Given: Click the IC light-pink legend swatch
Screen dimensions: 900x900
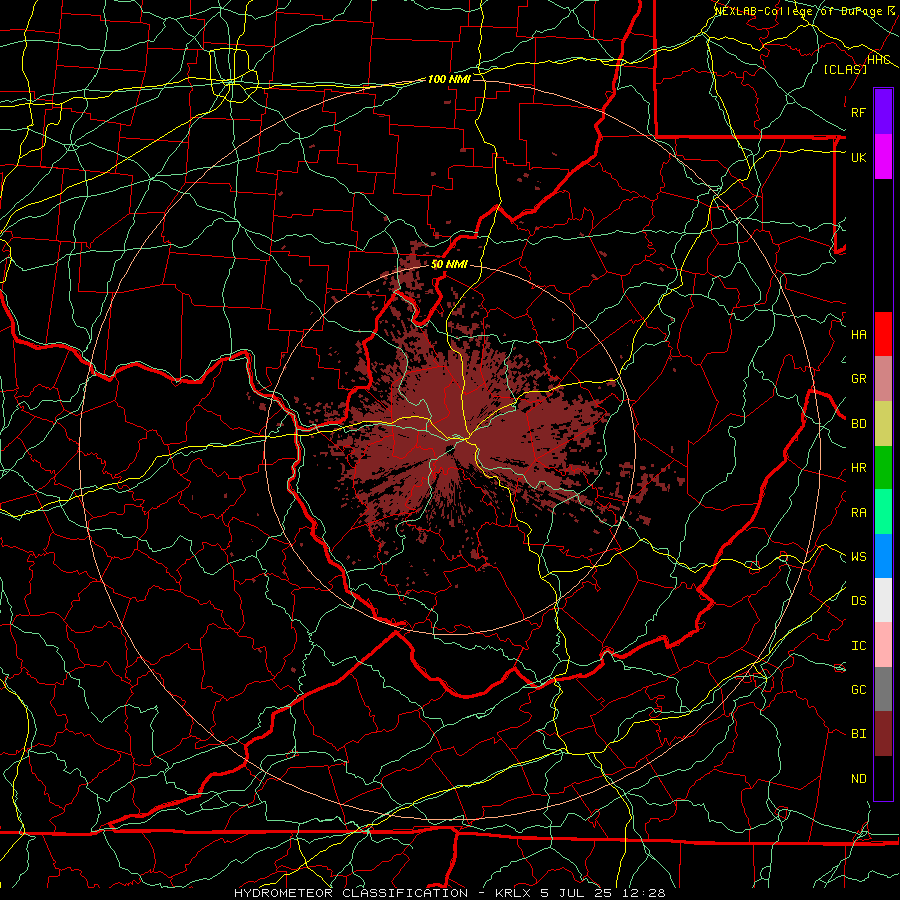Looking at the screenshot, I should pyautogui.click(x=883, y=645).
